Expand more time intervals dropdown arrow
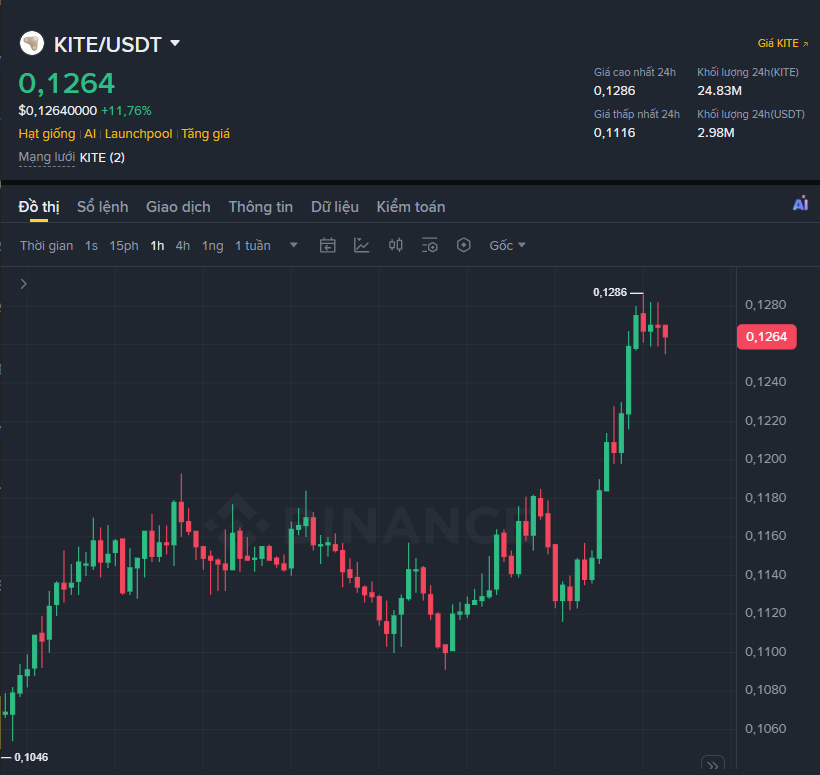Screen dimensions: 820x775 (x=294, y=245)
